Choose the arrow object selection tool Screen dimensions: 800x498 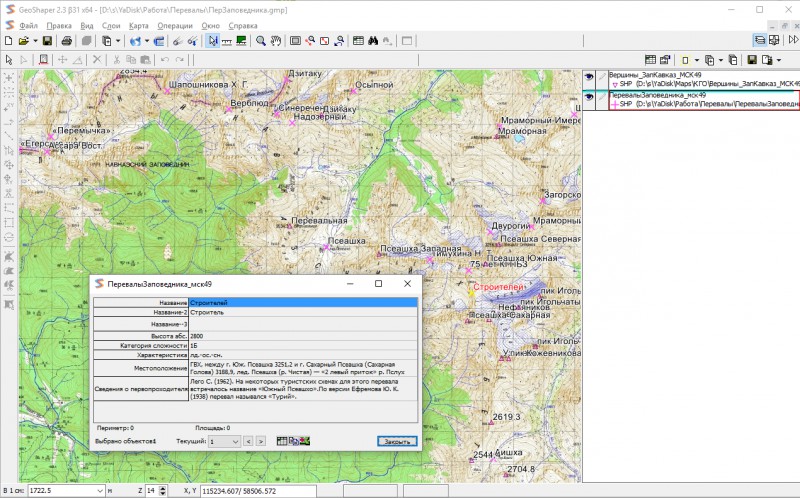click(213, 41)
